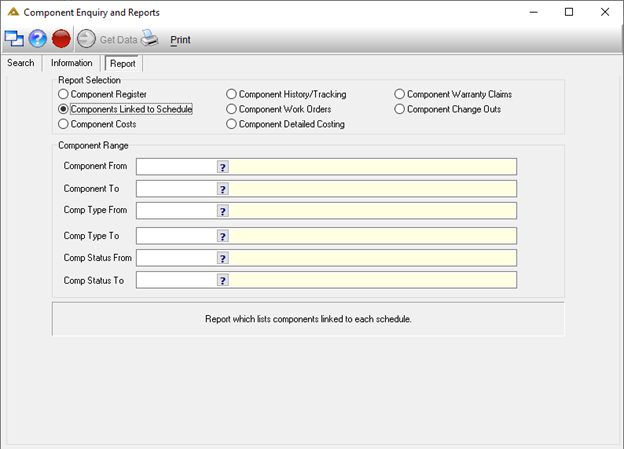Open lookup for Comp Type From field
The image size is (624, 449).
222,211
